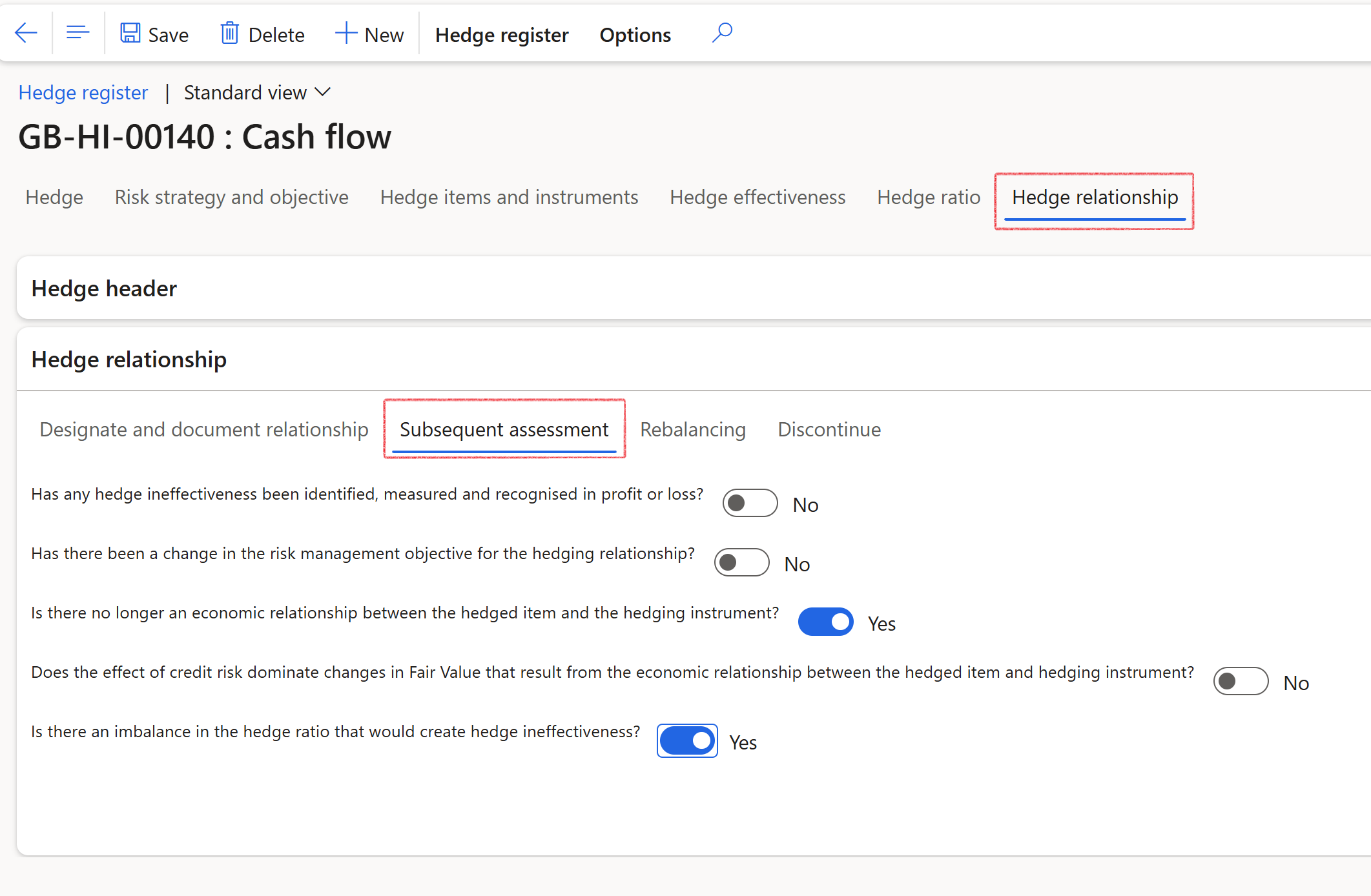
Task: Toggle change in risk management objective switch
Action: tap(741, 563)
